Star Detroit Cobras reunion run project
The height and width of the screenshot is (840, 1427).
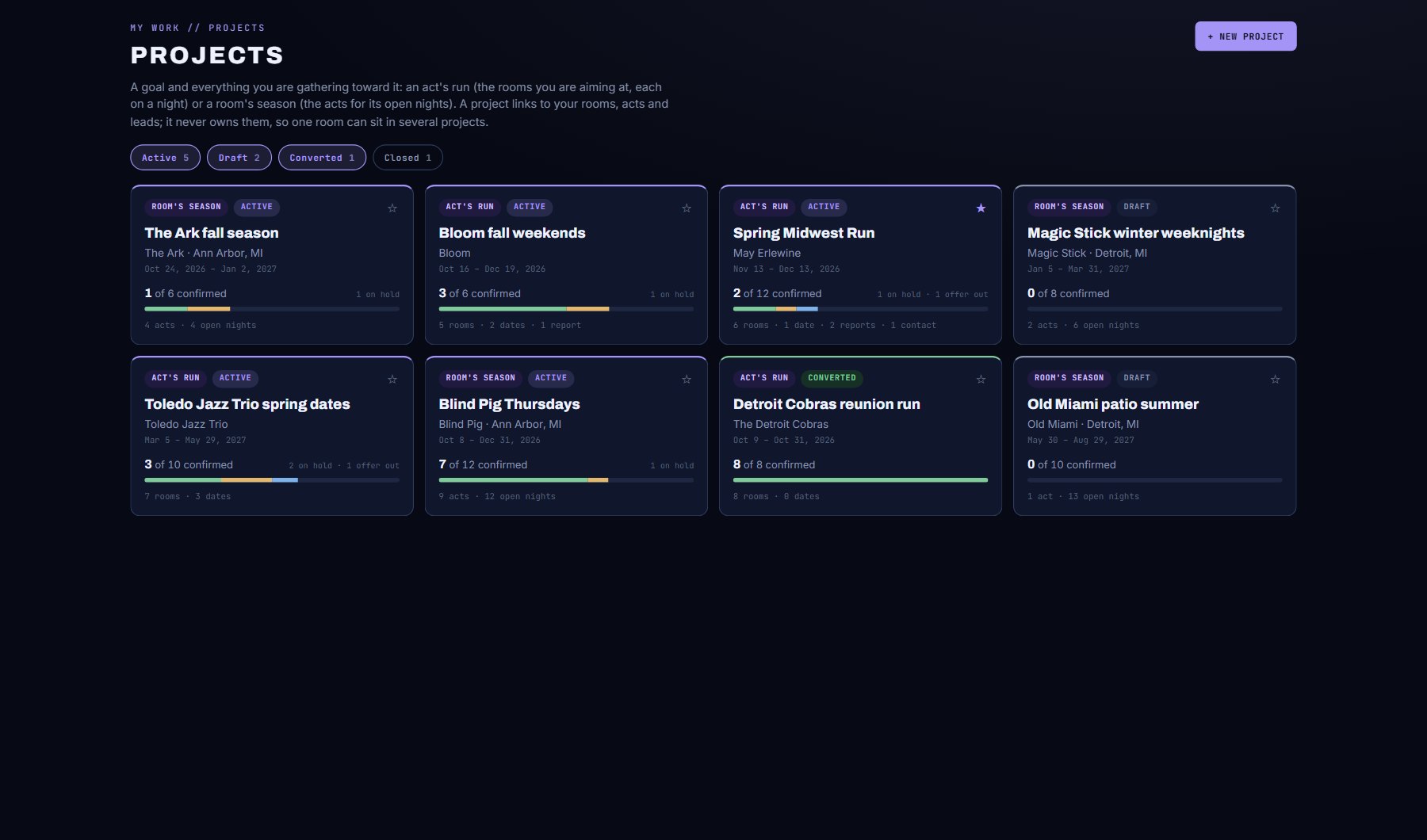click(981, 380)
